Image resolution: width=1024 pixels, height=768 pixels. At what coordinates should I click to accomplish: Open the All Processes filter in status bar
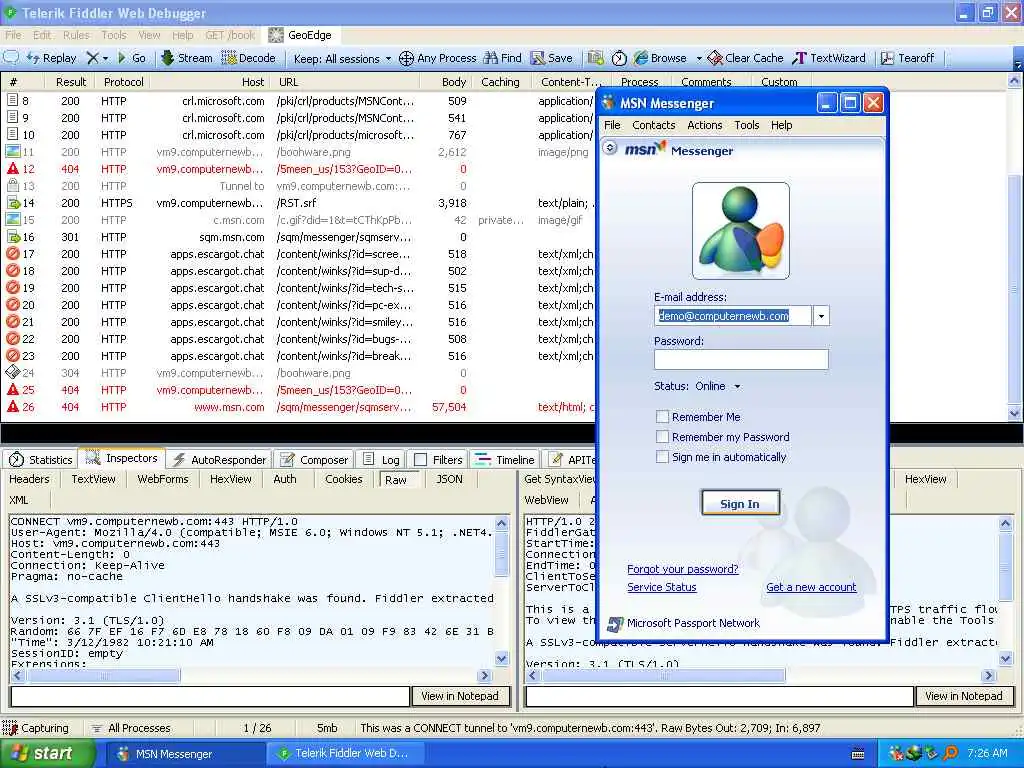[131, 728]
